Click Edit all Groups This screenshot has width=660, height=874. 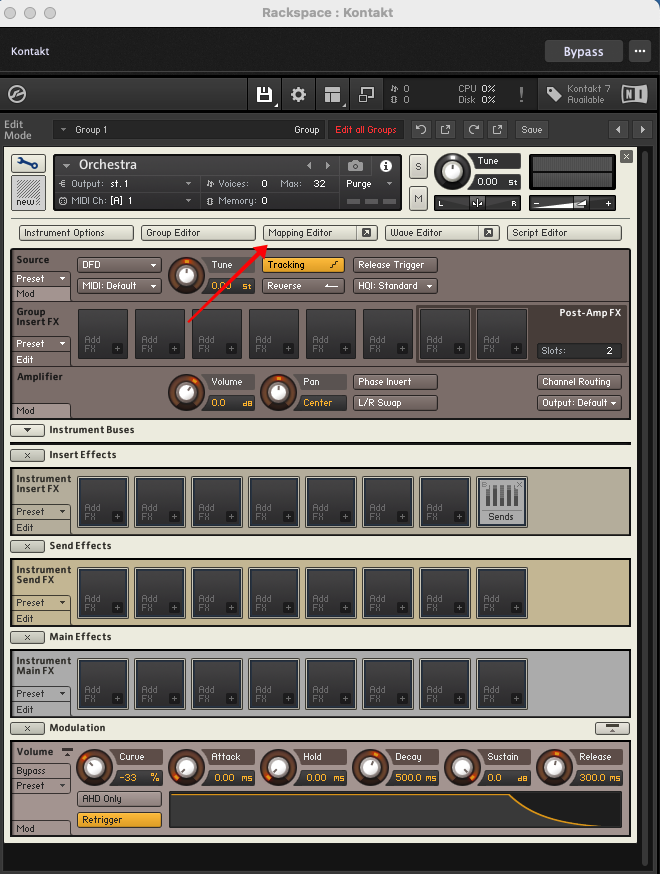pyautogui.click(x=366, y=129)
